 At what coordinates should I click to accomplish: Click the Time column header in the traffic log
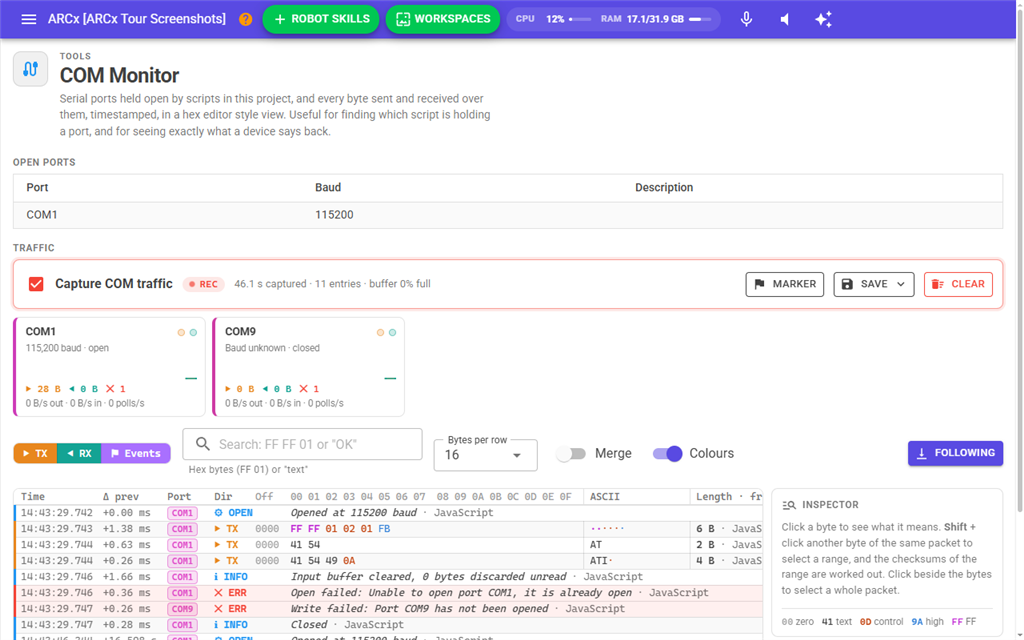pos(33,497)
